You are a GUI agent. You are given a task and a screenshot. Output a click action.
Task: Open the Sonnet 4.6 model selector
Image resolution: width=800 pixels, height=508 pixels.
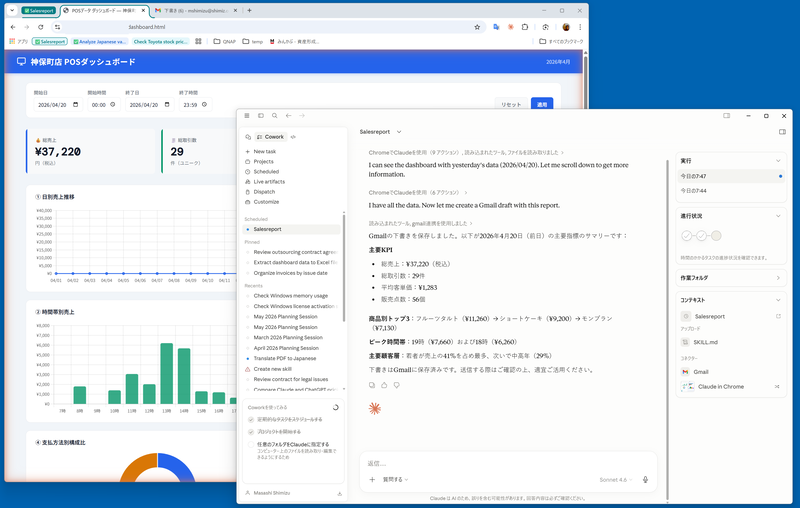[x=615, y=479]
